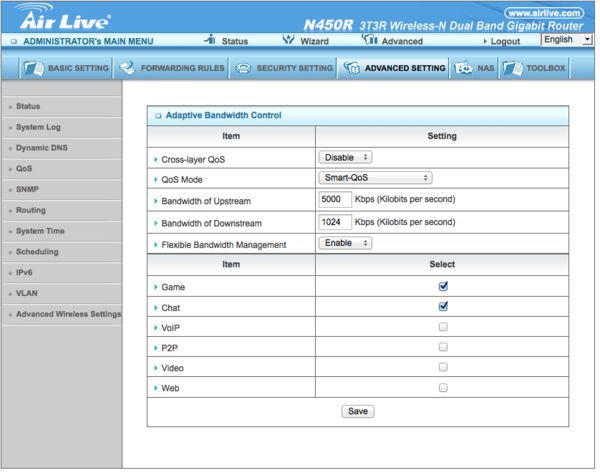Click the QoS Mode label
This screenshot has width=600, height=473.
pos(182,180)
